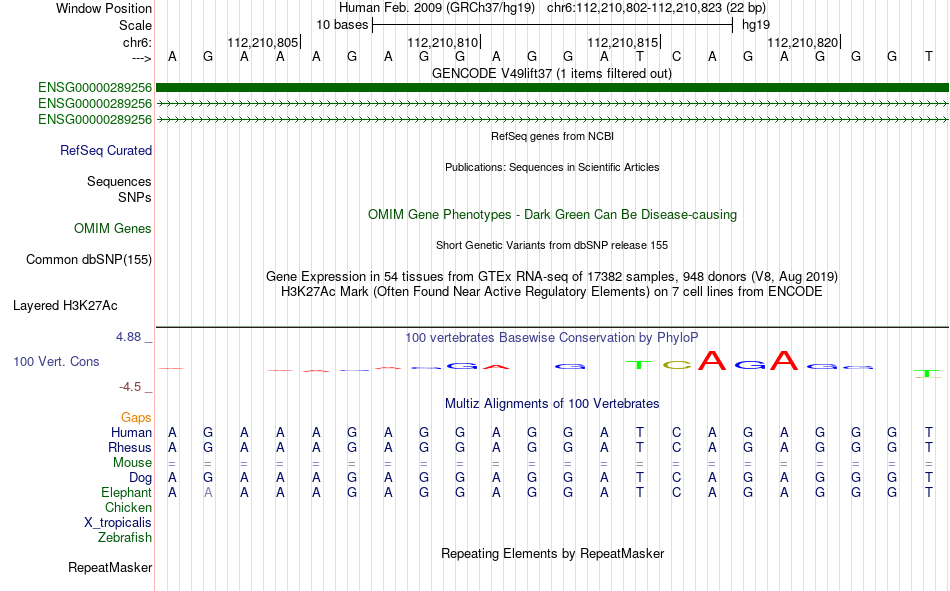Click the OMIM Genes track label
This screenshot has width=950, height=591.
(x=112, y=229)
